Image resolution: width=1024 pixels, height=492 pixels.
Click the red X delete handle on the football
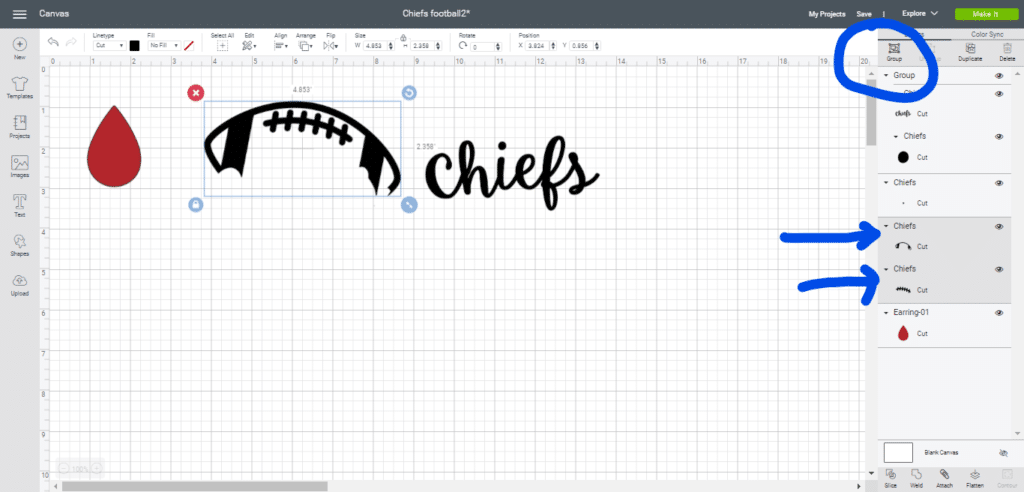195,93
